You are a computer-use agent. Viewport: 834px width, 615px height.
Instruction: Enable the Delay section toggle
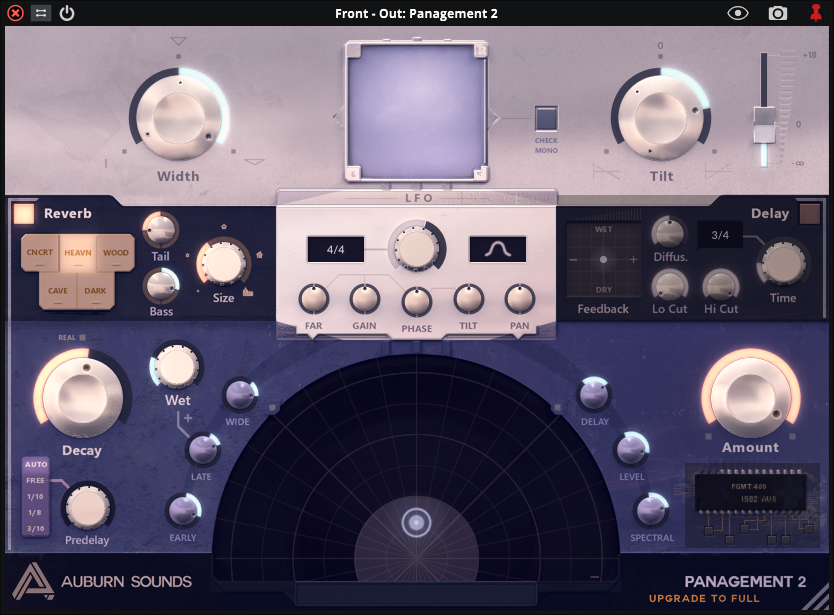(x=809, y=213)
